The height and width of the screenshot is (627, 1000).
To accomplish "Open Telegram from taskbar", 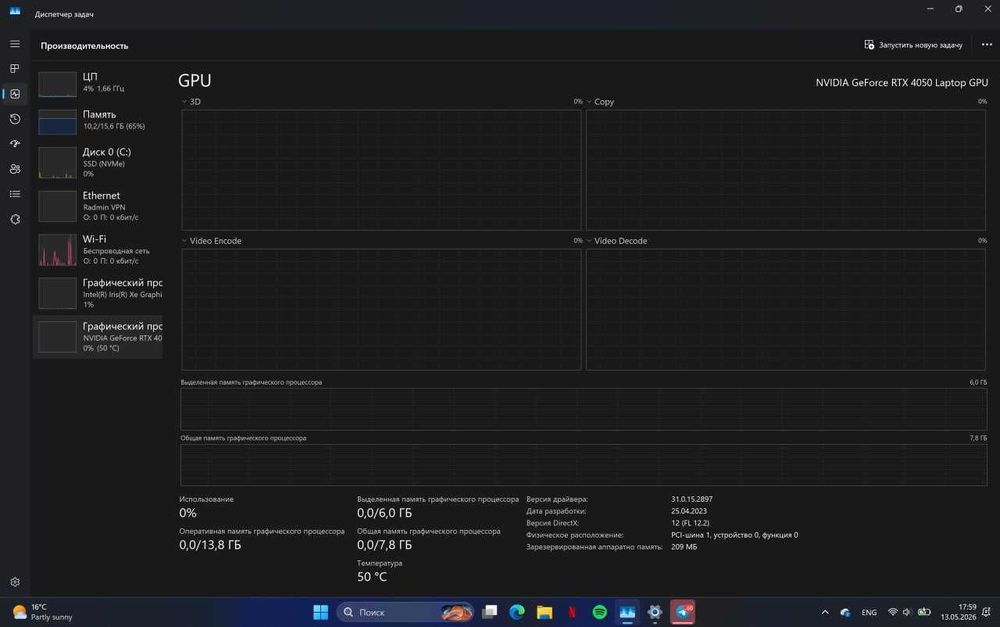I will click(682, 612).
